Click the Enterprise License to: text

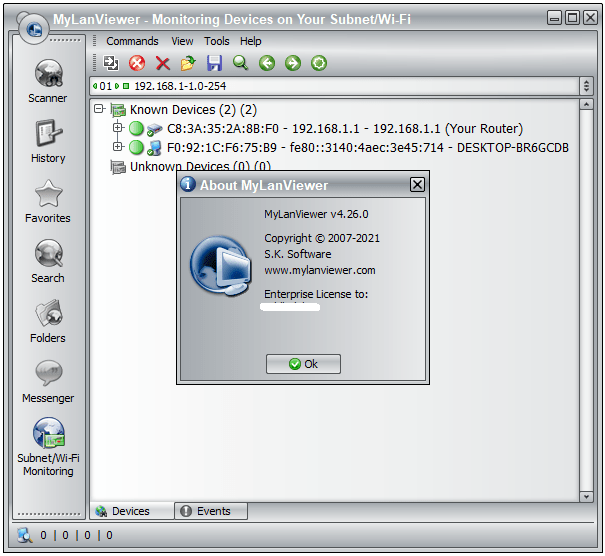pyautogui.click(x=316, y=294)
